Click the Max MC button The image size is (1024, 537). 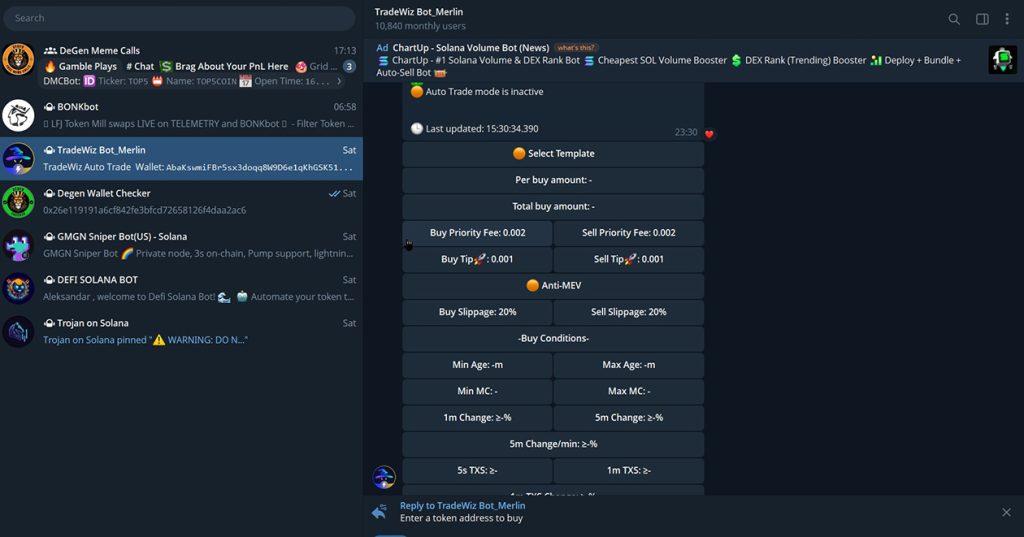pos(628,391)
